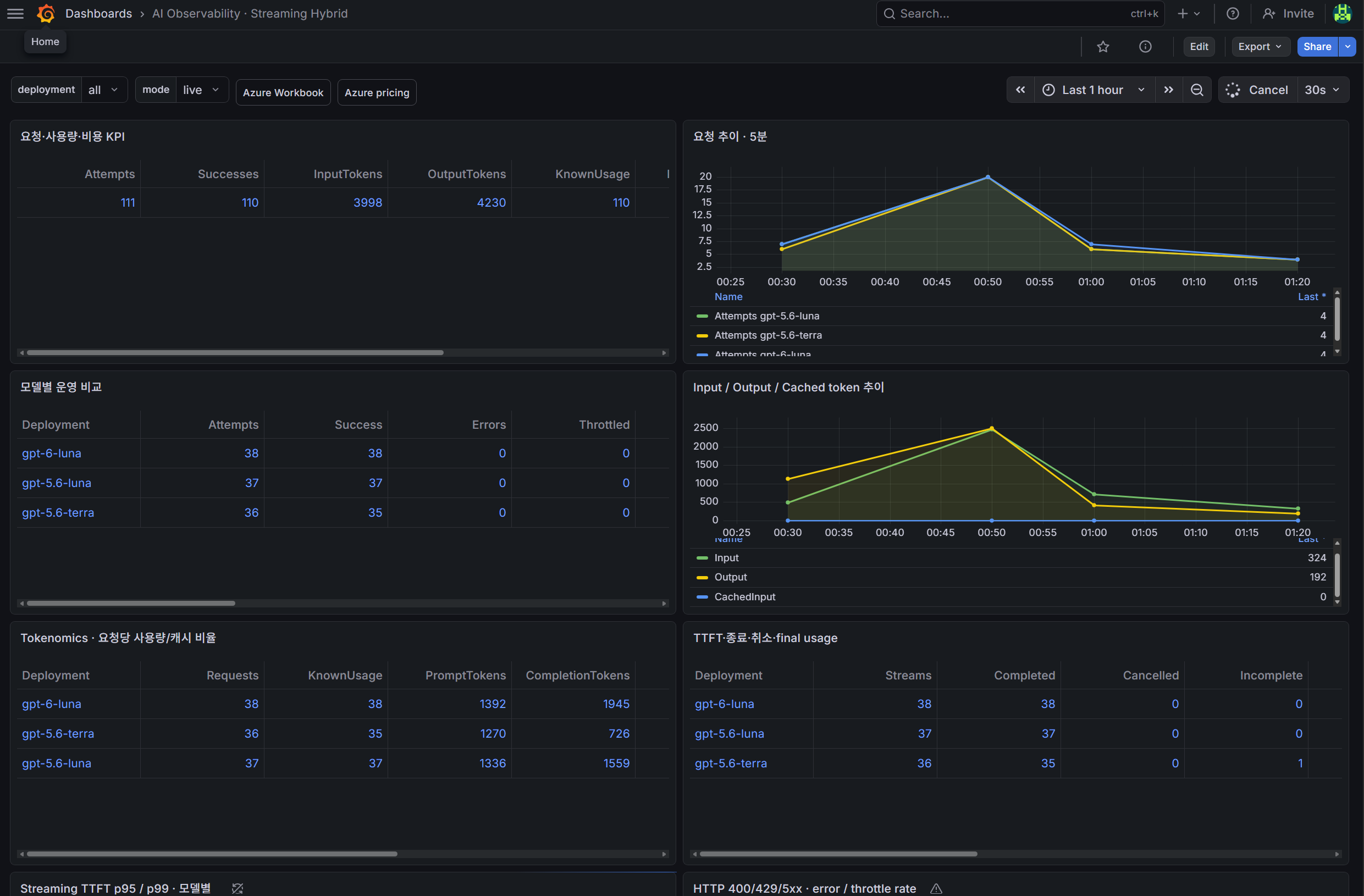Open the Azure Workbook link
The width and height of the screenshot is (1364, 896).
(283, 93)
